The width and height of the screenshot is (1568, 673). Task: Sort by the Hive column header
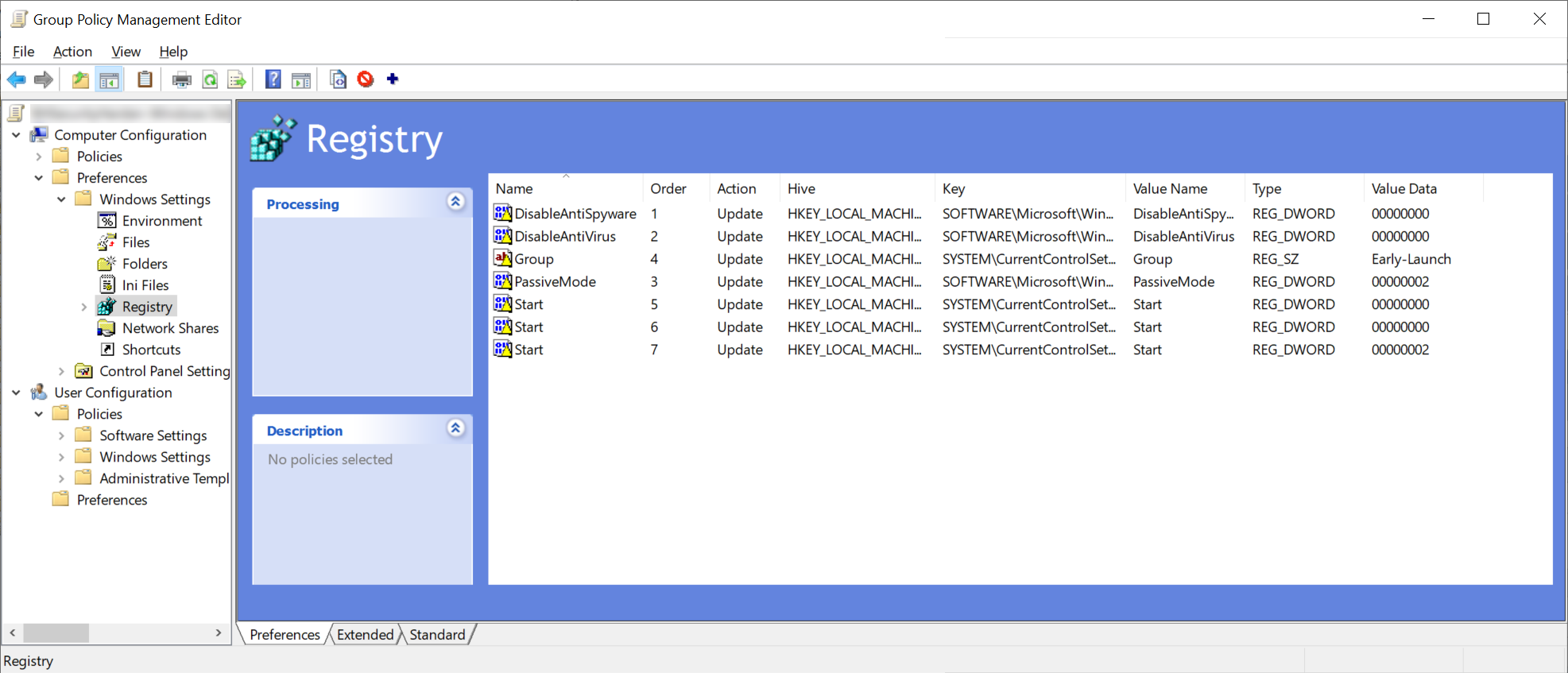[858, 188]
